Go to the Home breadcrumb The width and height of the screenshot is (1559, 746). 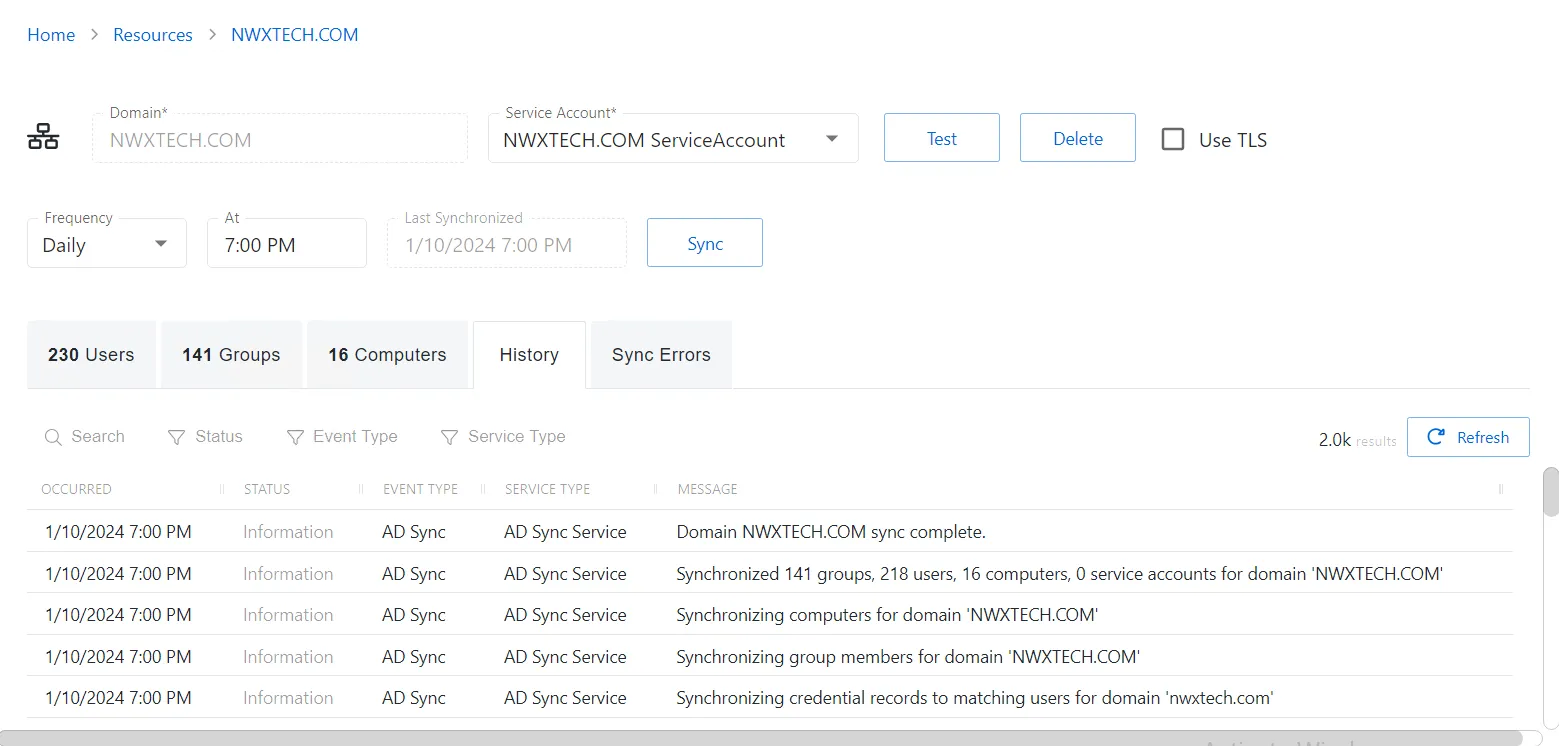(x=51, y=35)
